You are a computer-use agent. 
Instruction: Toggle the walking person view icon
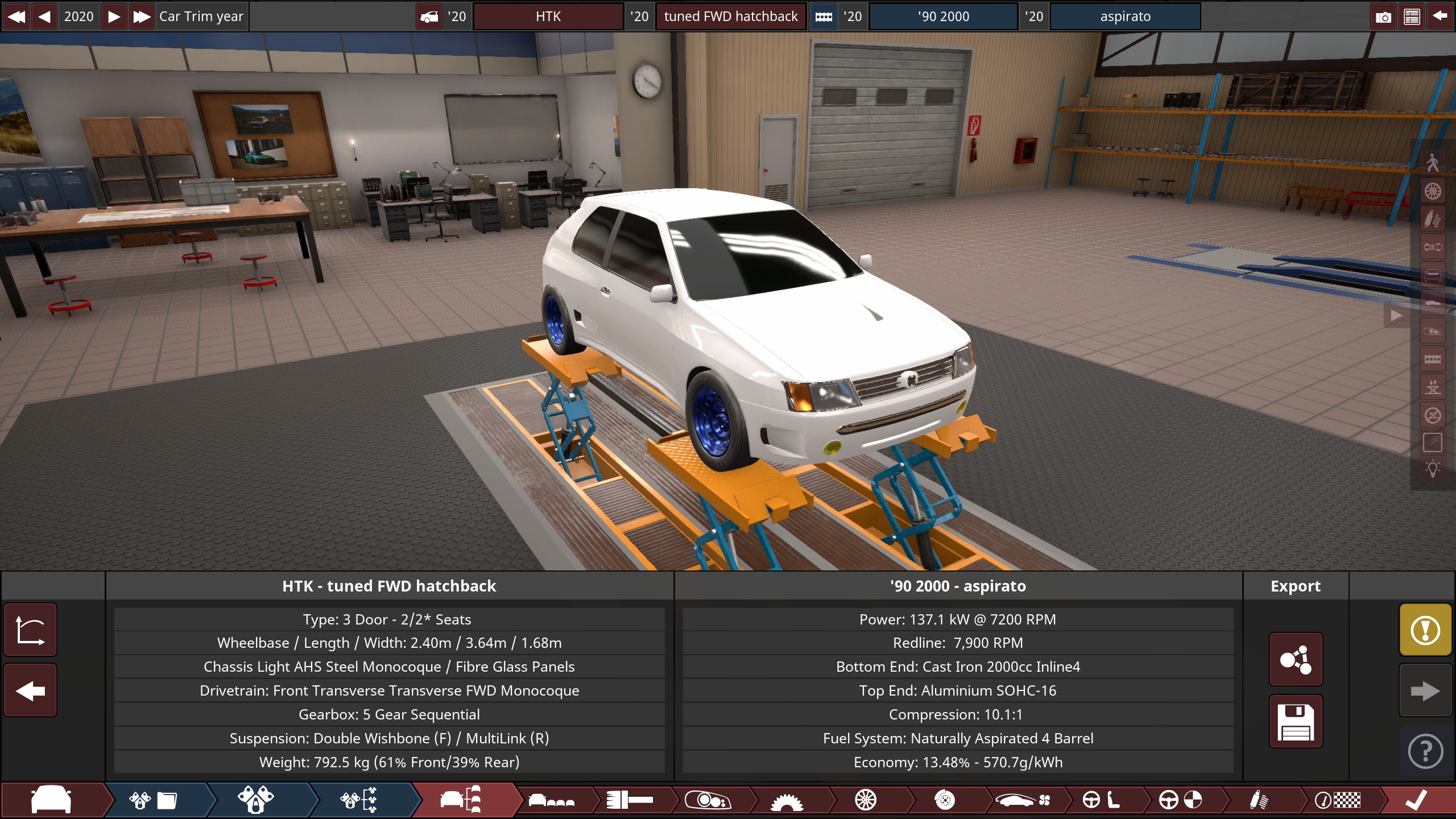(x=1433, y=163)
